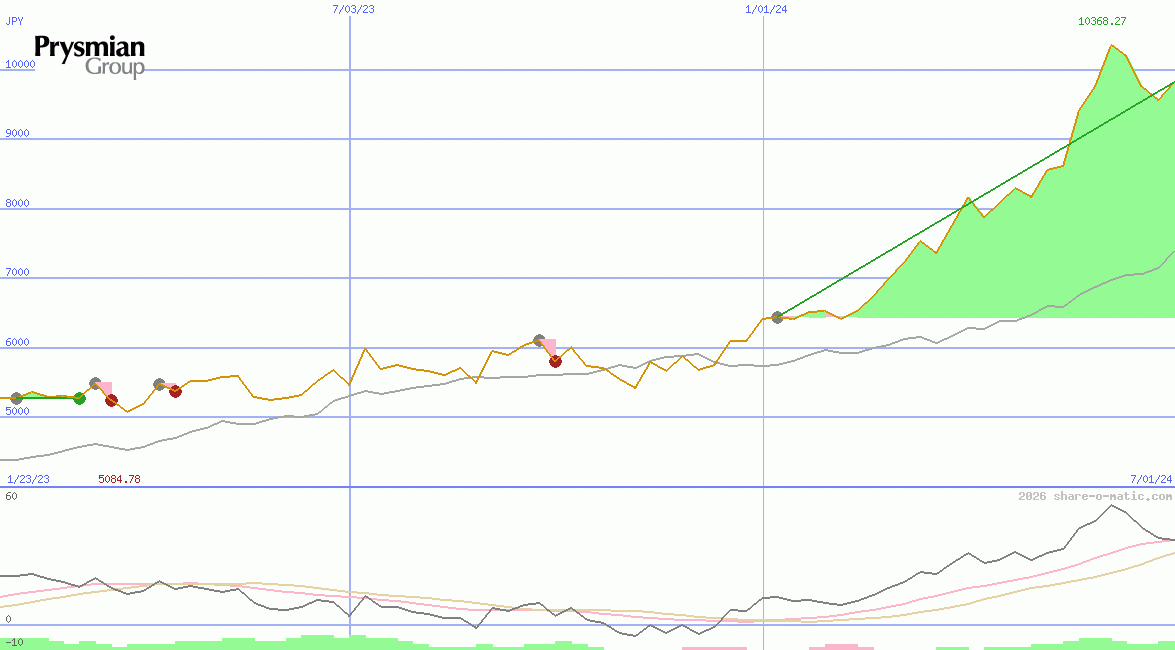
Task: Open the share-o-matic.com watermark link
Action: [1094, 496]
